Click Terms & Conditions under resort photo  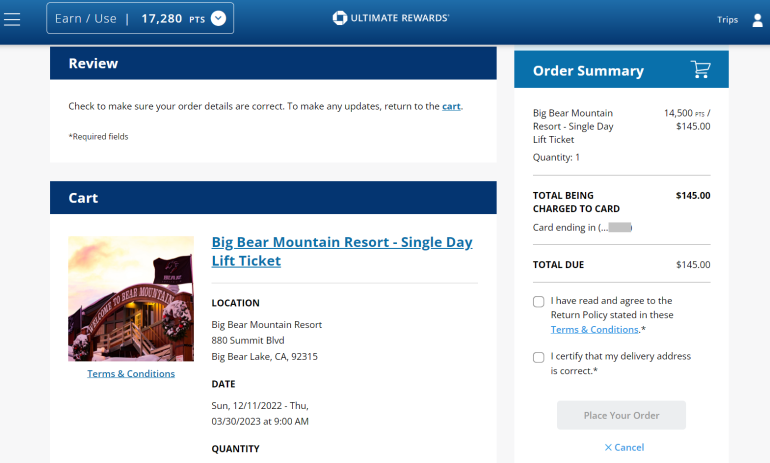131,374
